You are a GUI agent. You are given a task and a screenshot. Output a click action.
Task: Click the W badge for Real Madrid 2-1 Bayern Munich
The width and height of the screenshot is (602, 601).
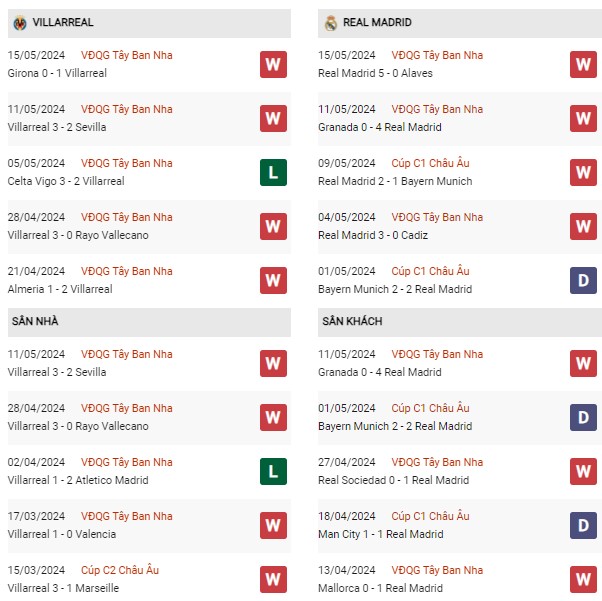583,172
